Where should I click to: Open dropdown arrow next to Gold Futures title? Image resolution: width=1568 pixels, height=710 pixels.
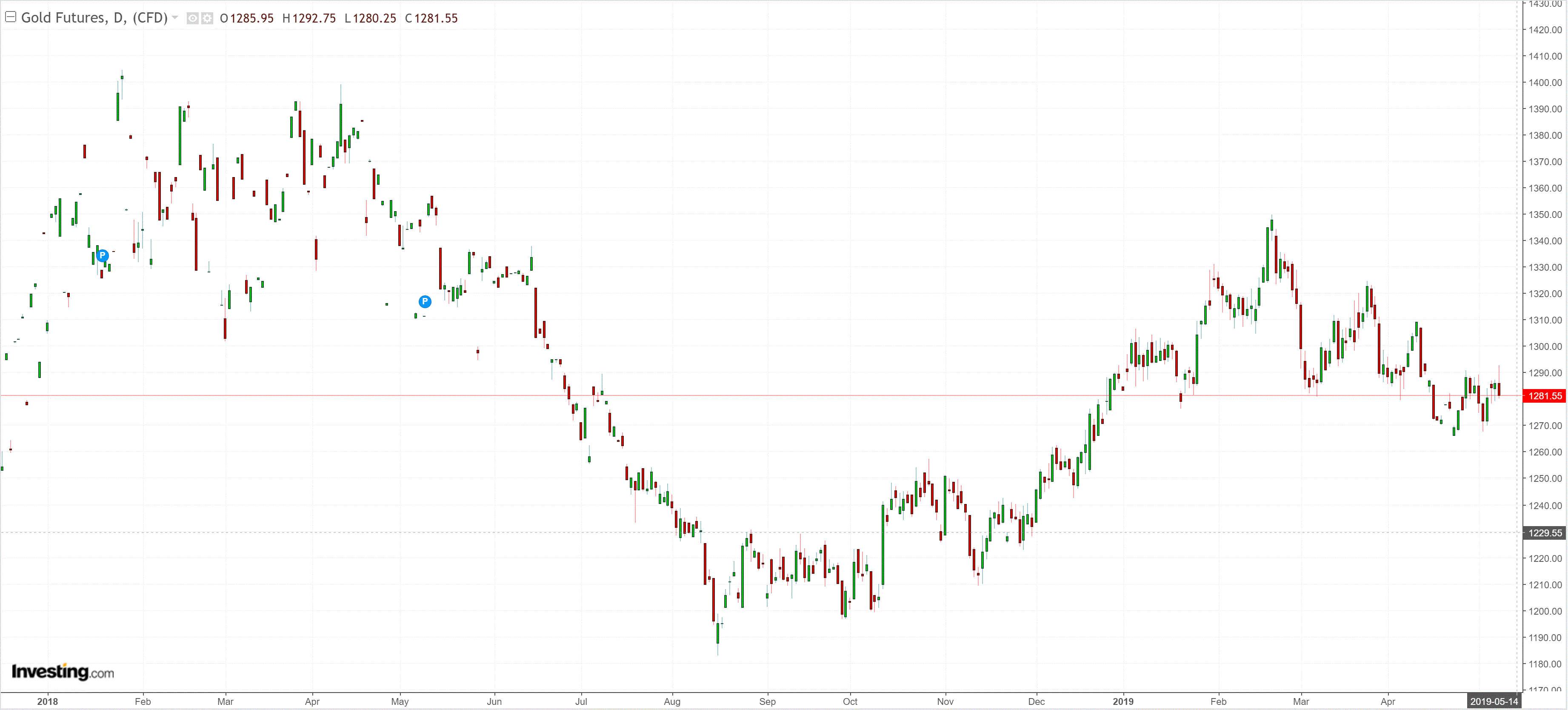pos(175,17)
